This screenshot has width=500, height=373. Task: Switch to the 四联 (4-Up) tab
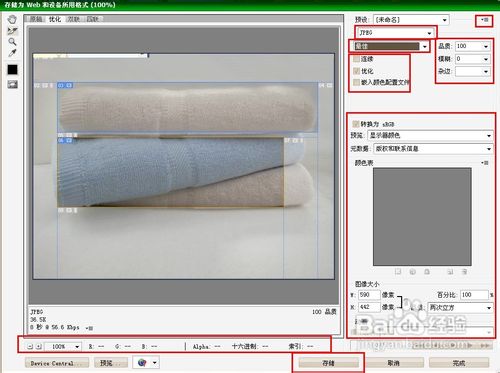pos(93,19)
